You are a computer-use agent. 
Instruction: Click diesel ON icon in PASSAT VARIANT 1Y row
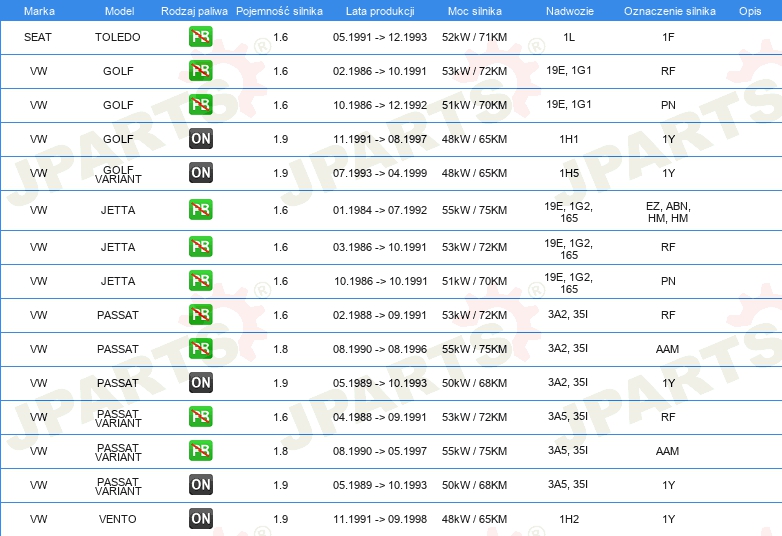tap(200, 485)
